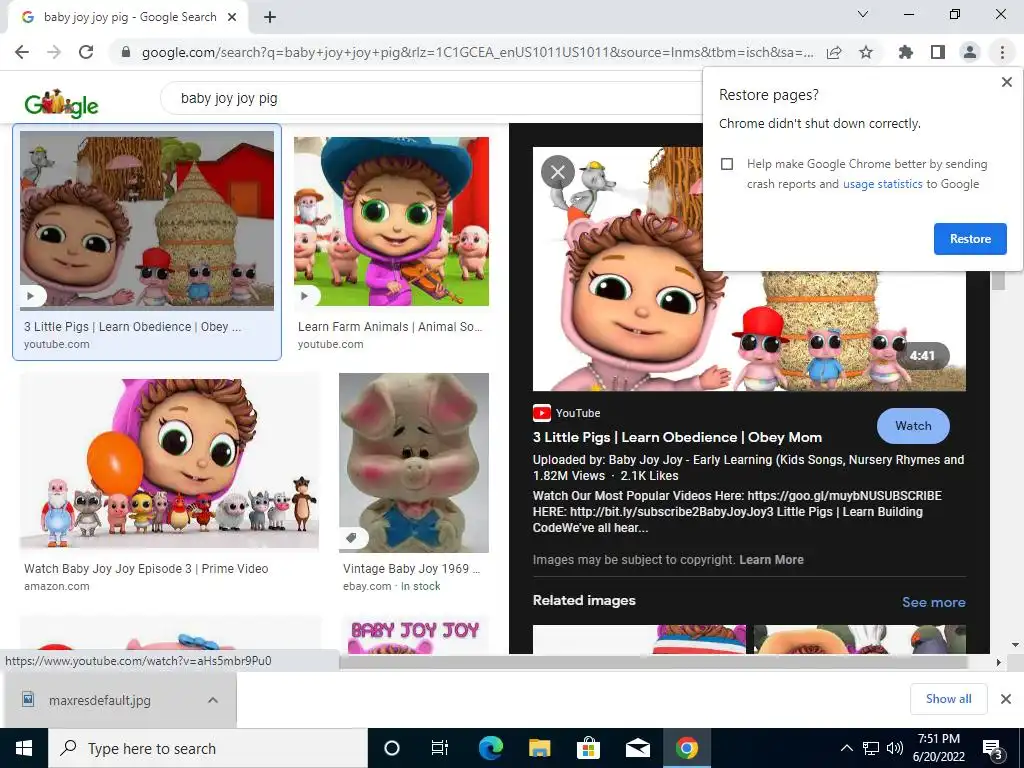This screenshot has height=768, width=1024.
Task: Click the Watch button
Action: click(x=913, y=426)
